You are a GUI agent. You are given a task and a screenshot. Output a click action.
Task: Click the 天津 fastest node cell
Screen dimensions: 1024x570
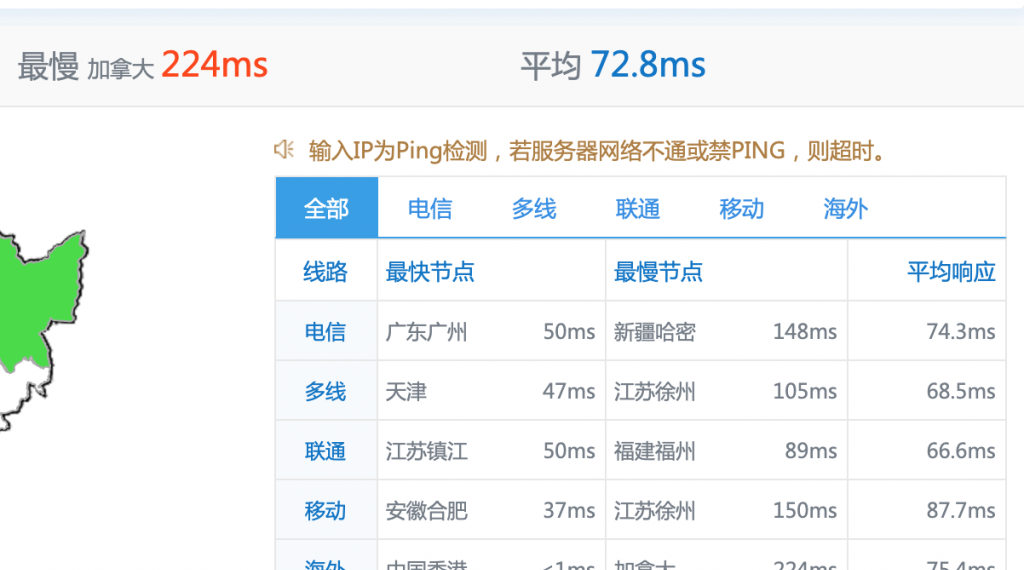(x=406, y=392)
